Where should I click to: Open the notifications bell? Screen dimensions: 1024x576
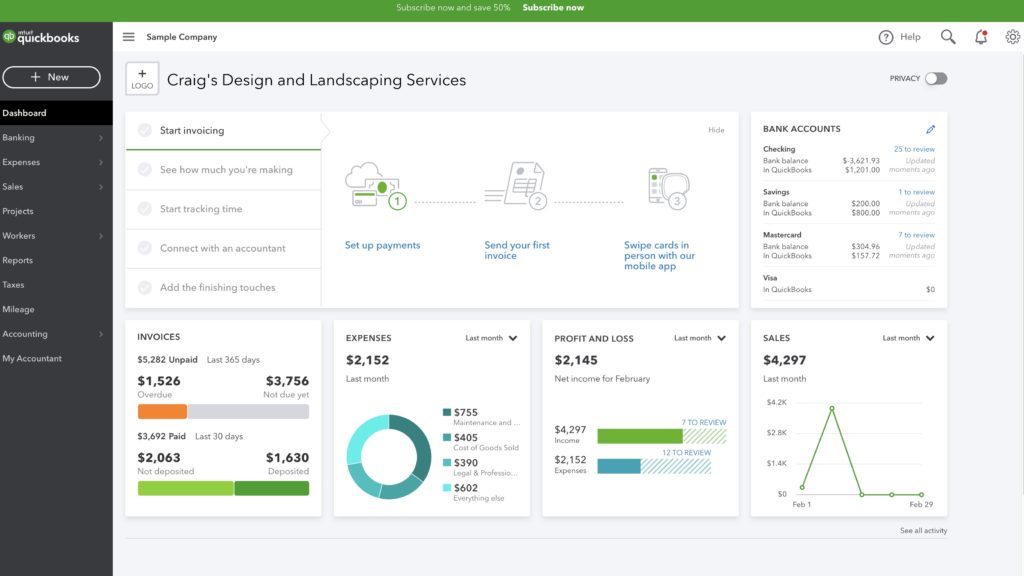pyautogui.click(x=981, y=37)
